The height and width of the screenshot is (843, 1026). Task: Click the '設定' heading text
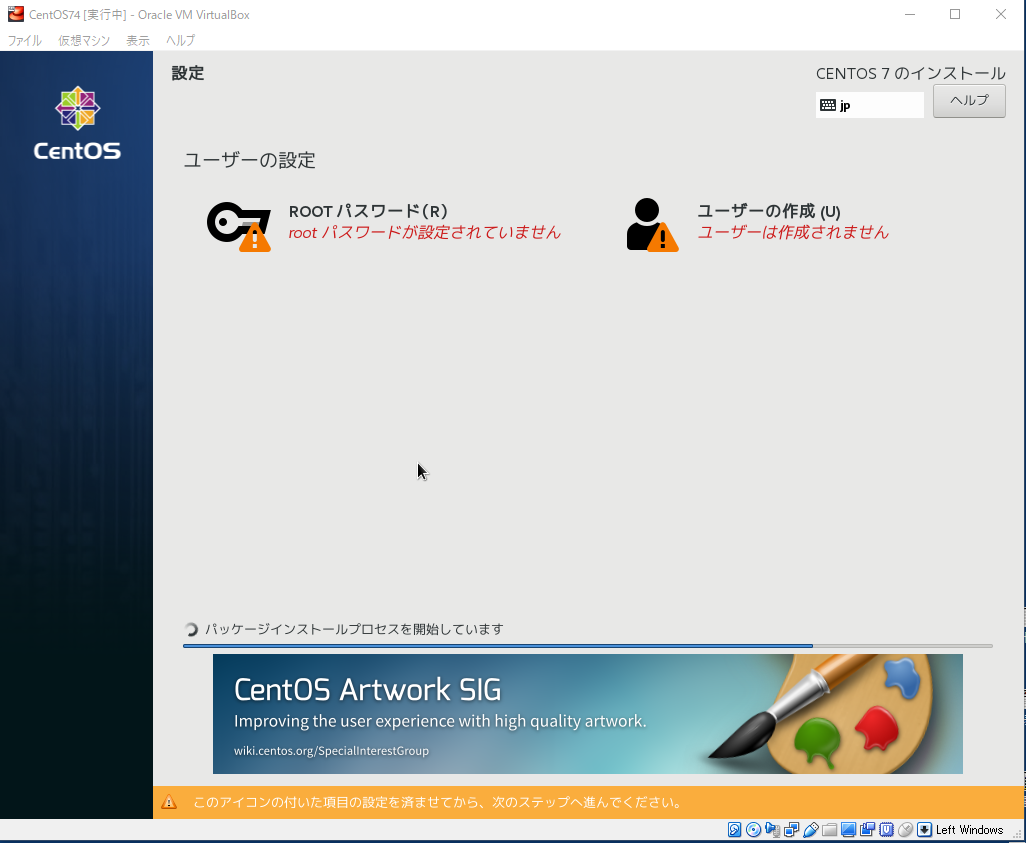(188, 73)
